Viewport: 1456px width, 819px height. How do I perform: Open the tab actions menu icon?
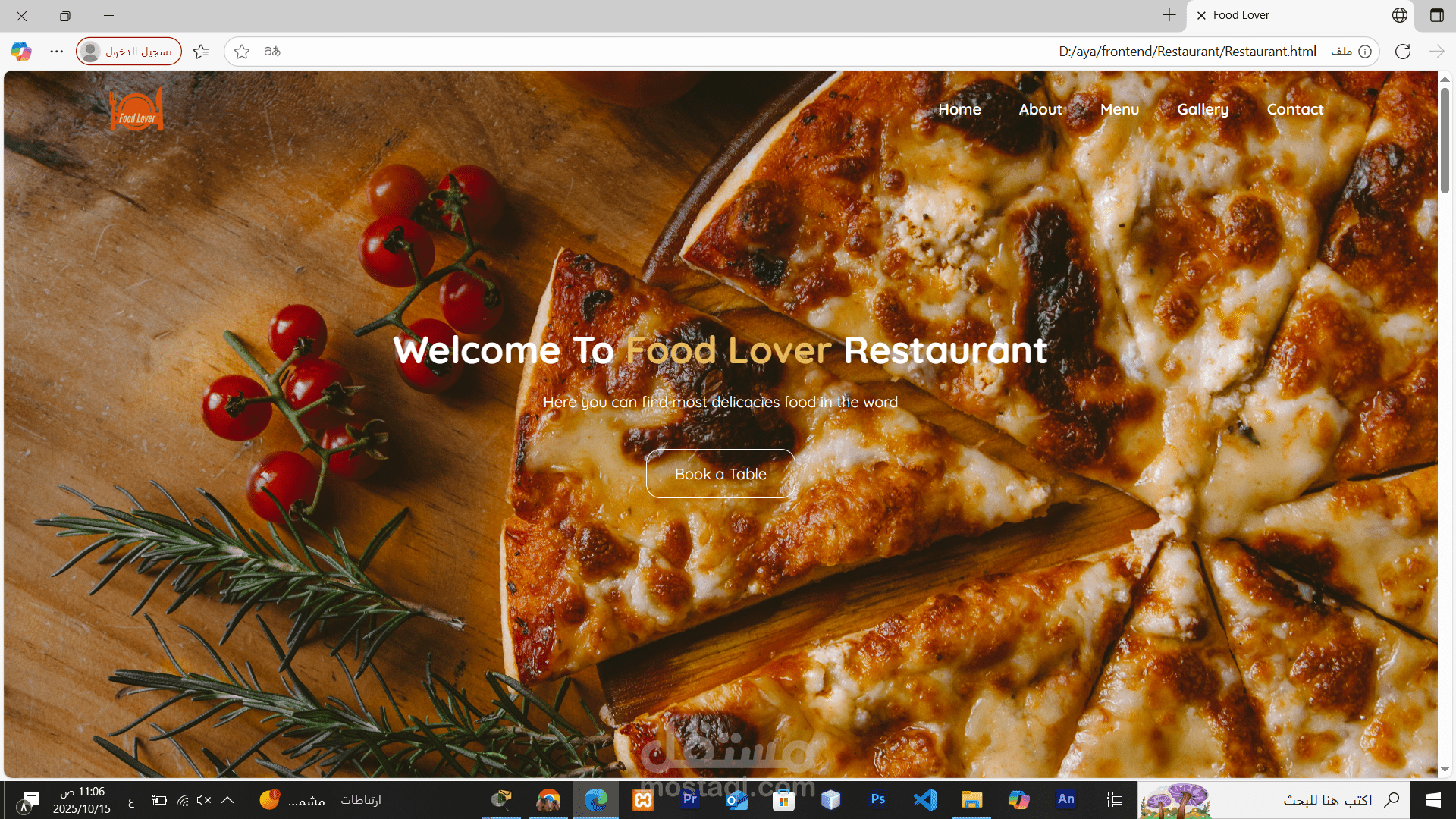(x=1437, y=15)
